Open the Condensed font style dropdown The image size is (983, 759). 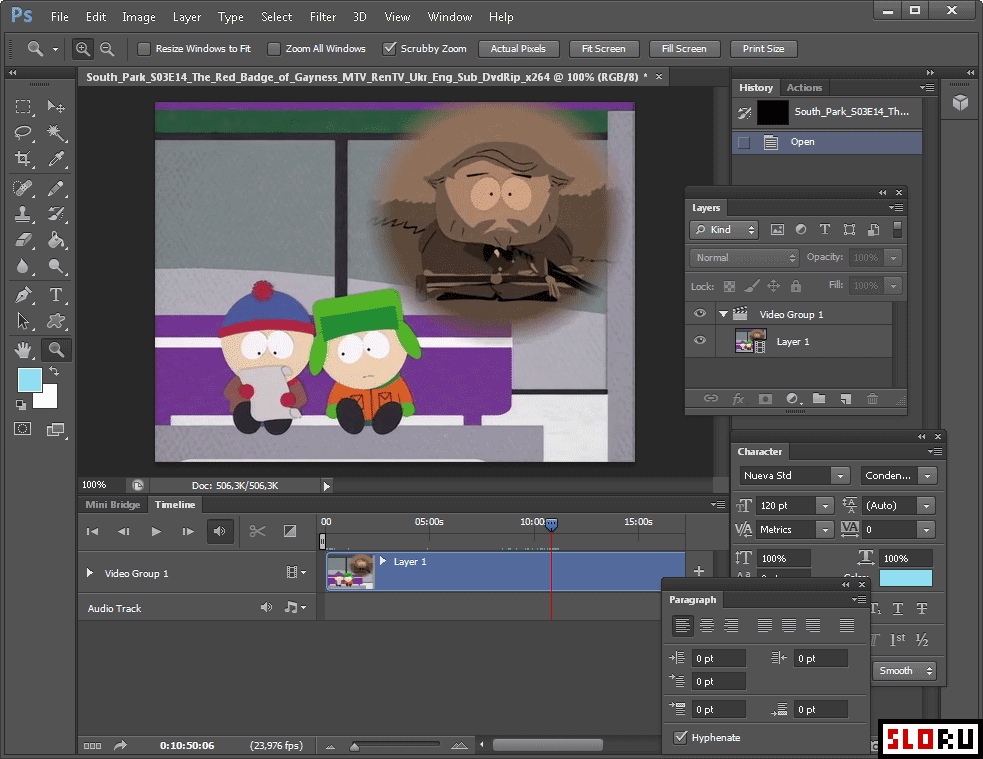(x=927, y=476)
